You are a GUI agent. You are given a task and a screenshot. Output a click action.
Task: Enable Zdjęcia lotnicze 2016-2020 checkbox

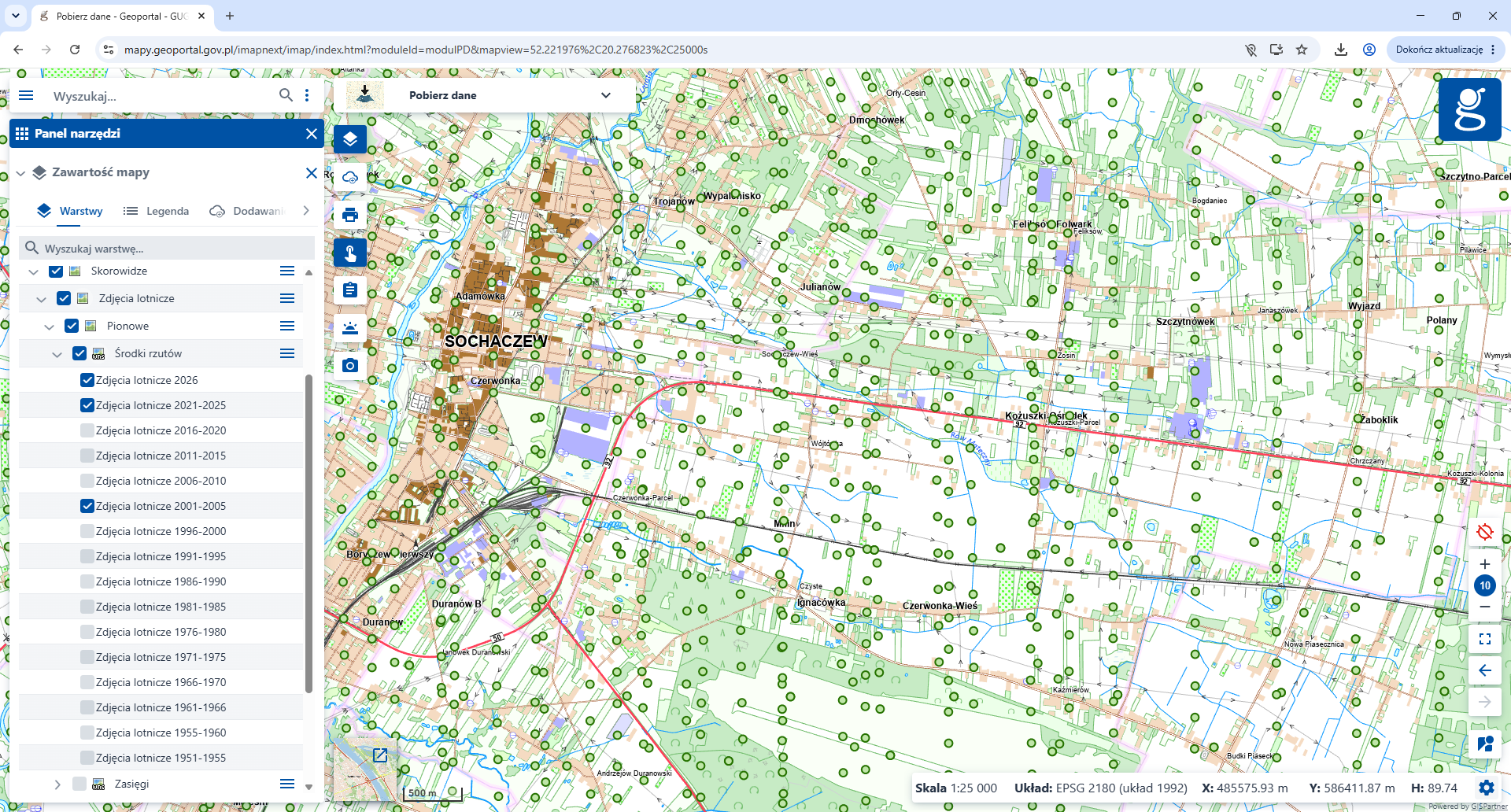(x=87, y=430)
